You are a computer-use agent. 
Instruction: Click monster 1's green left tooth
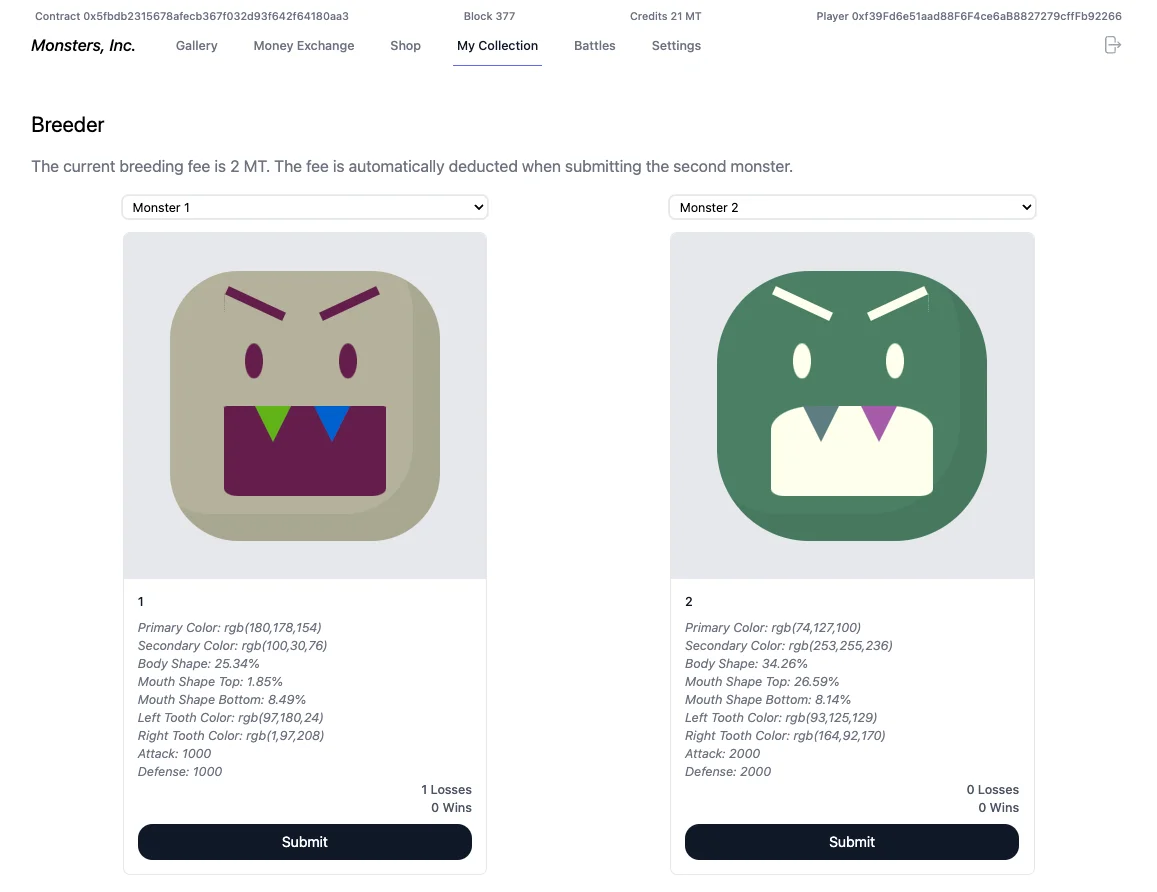[x=272, y=420]
